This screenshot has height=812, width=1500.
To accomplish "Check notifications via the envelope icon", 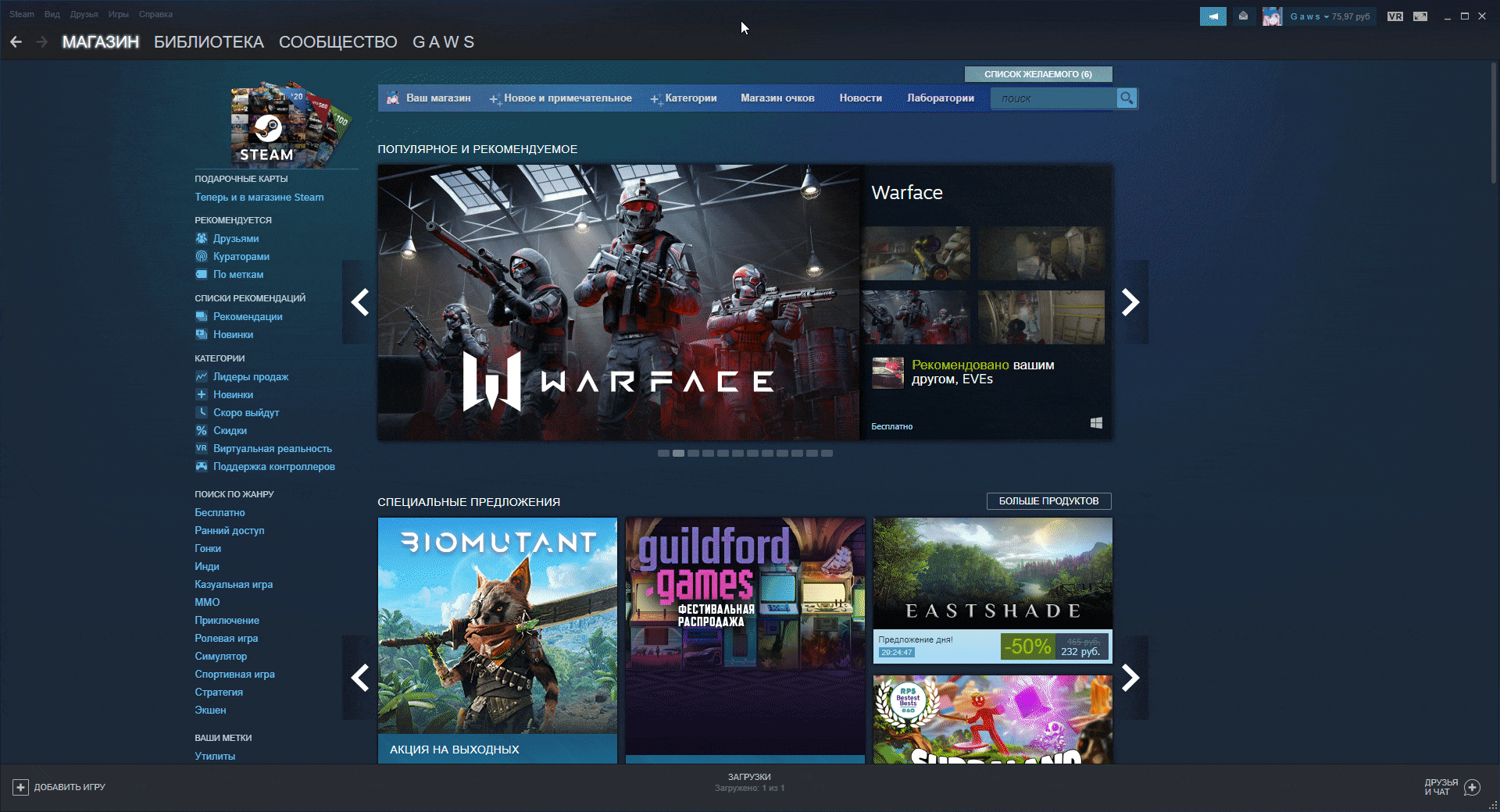I will (1244, 16).
